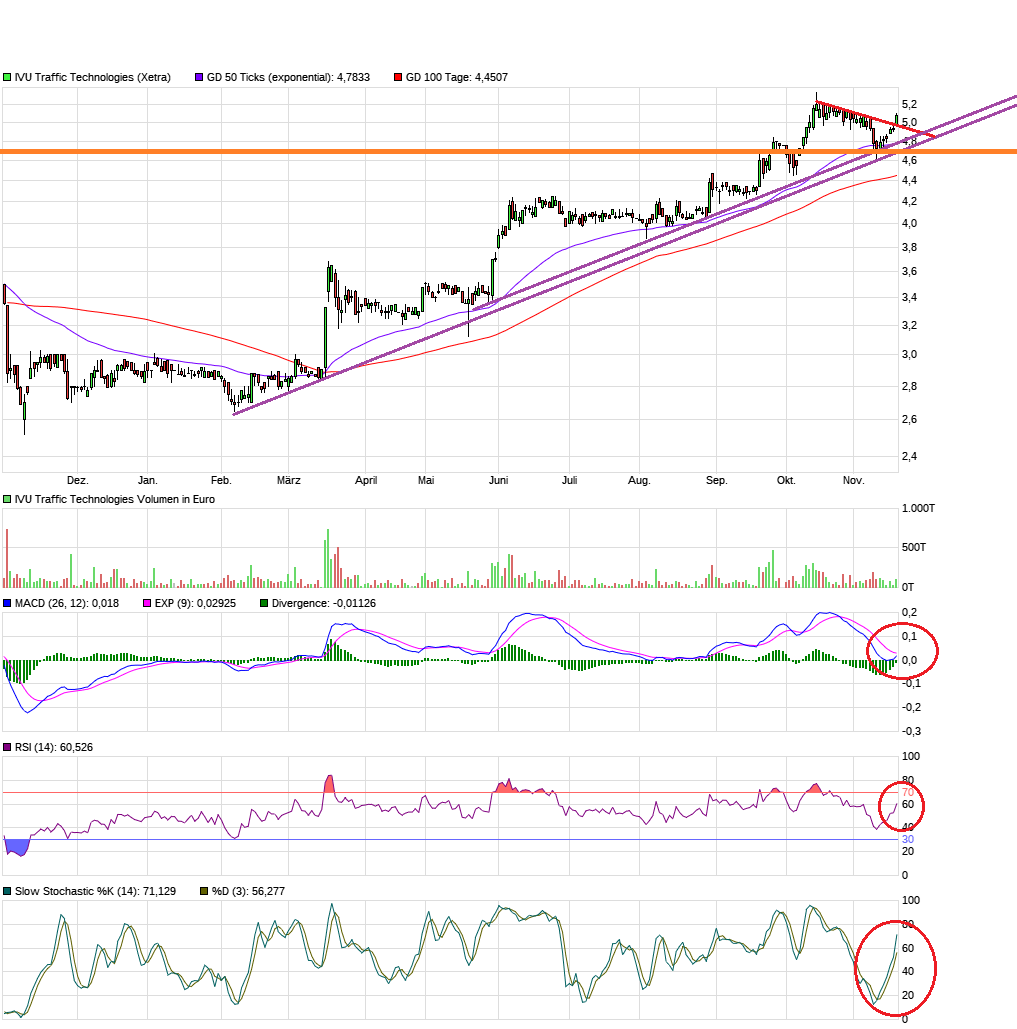This screenshot has width=1017, height=1029.
Task: Click the 0,2 MACD axis value
Action: 909,612
